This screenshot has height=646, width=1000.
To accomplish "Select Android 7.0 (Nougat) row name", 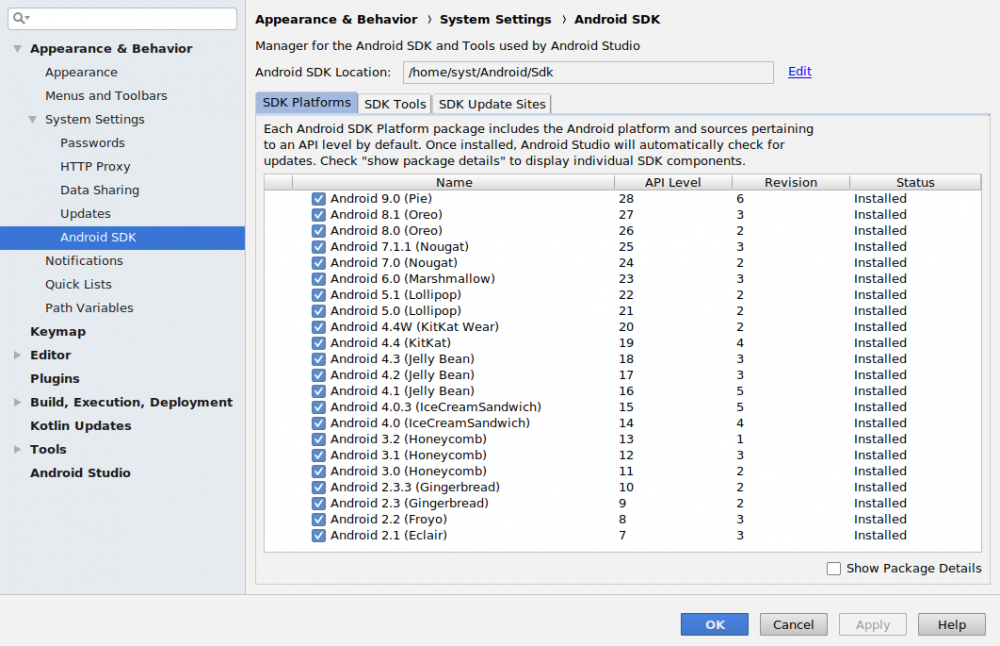I will coord(393,263).
